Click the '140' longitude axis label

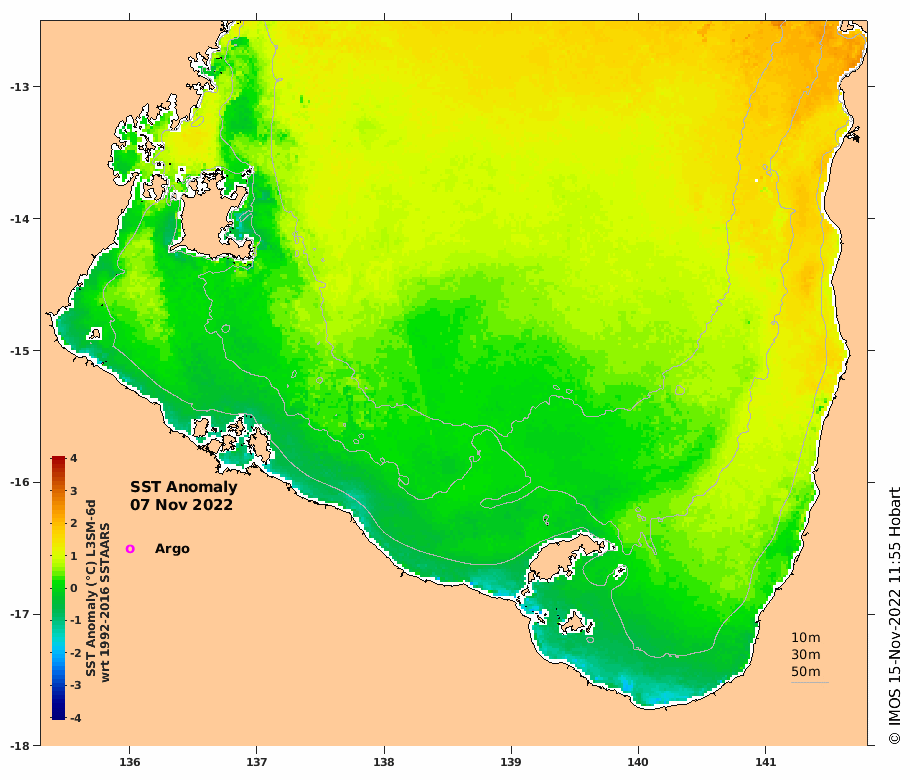(638, 762)
